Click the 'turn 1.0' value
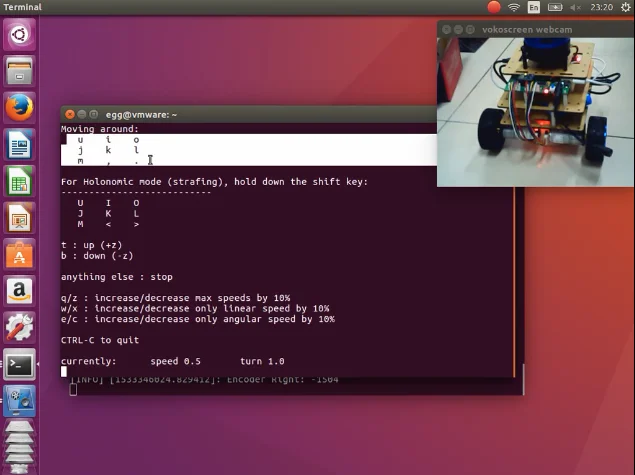 click(262, 361)
